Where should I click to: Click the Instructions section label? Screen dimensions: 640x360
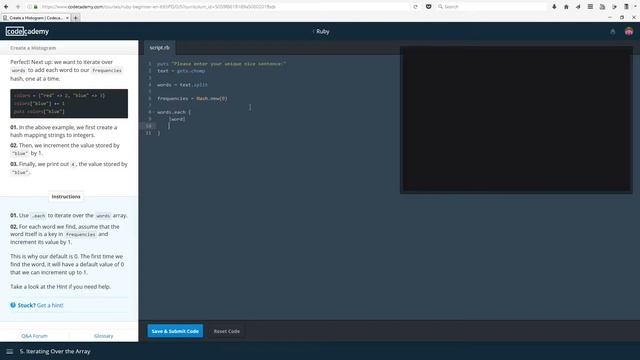point(66,197)
